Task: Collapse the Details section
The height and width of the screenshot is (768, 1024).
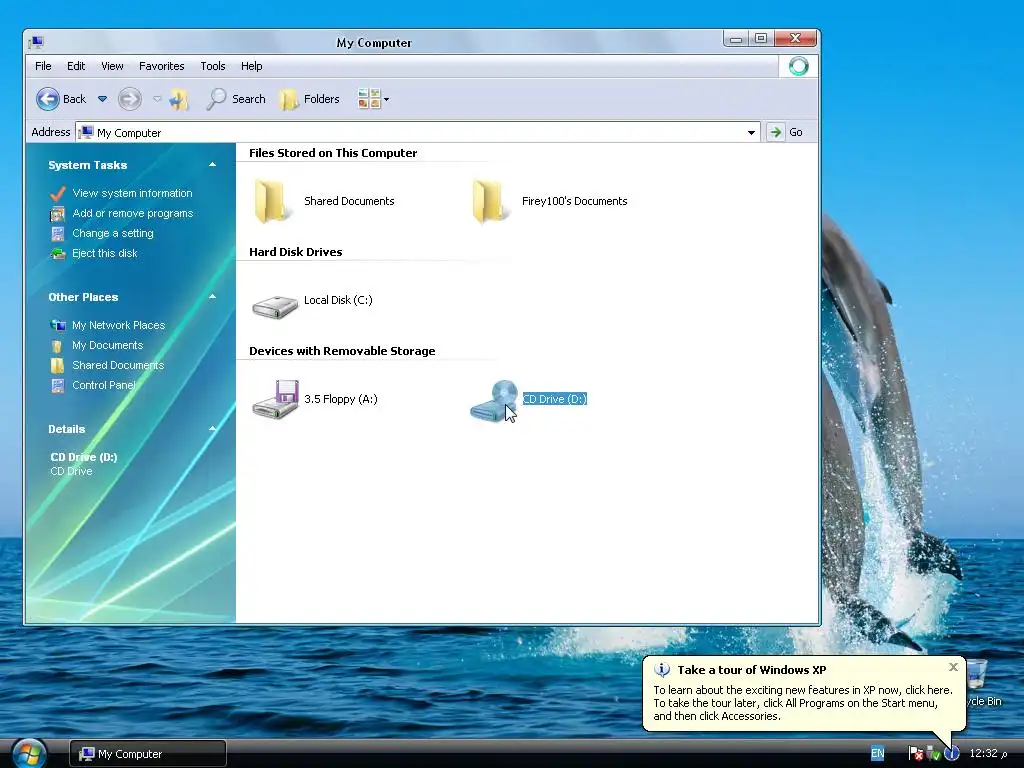Action: [x=212, y=428]
